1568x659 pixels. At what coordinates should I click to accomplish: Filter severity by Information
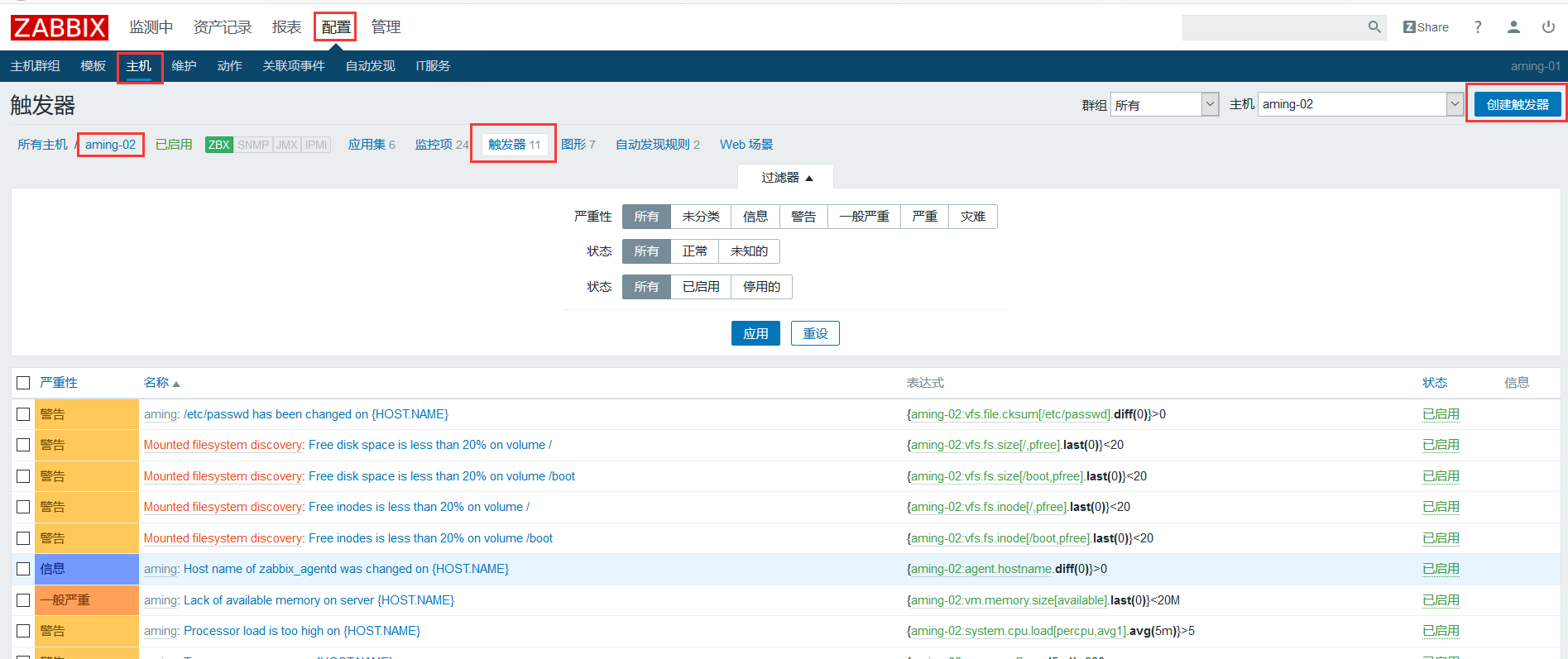(755, 217)
